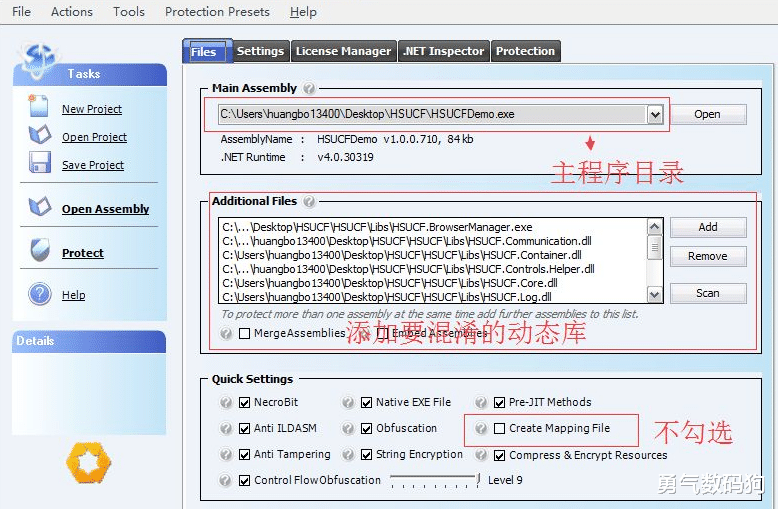Screen dimensions: 778x509
Task: Click the Open Assembly link
Action: [105, 209]
